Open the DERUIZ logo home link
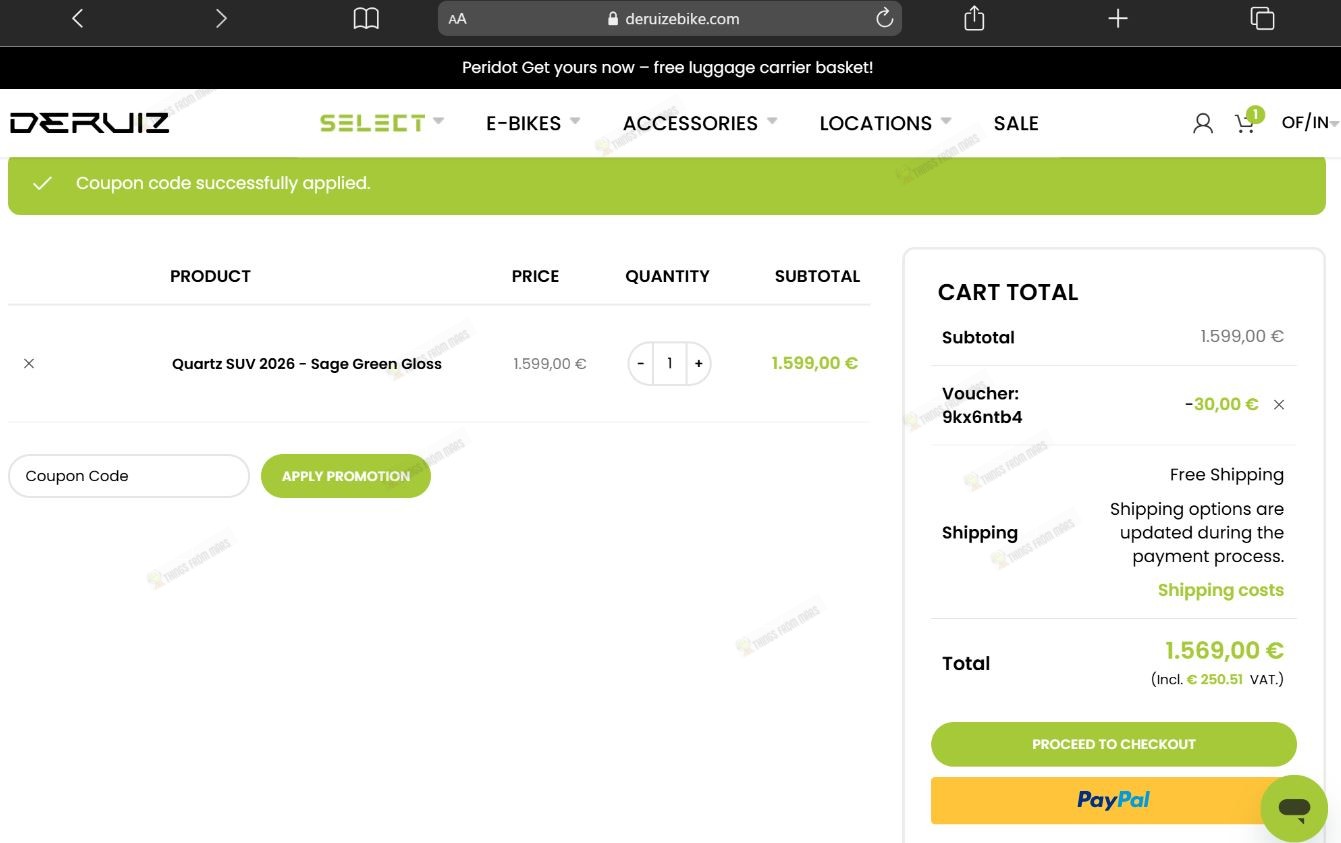This screenshot has height=843, width=1341. pos(90,123)
